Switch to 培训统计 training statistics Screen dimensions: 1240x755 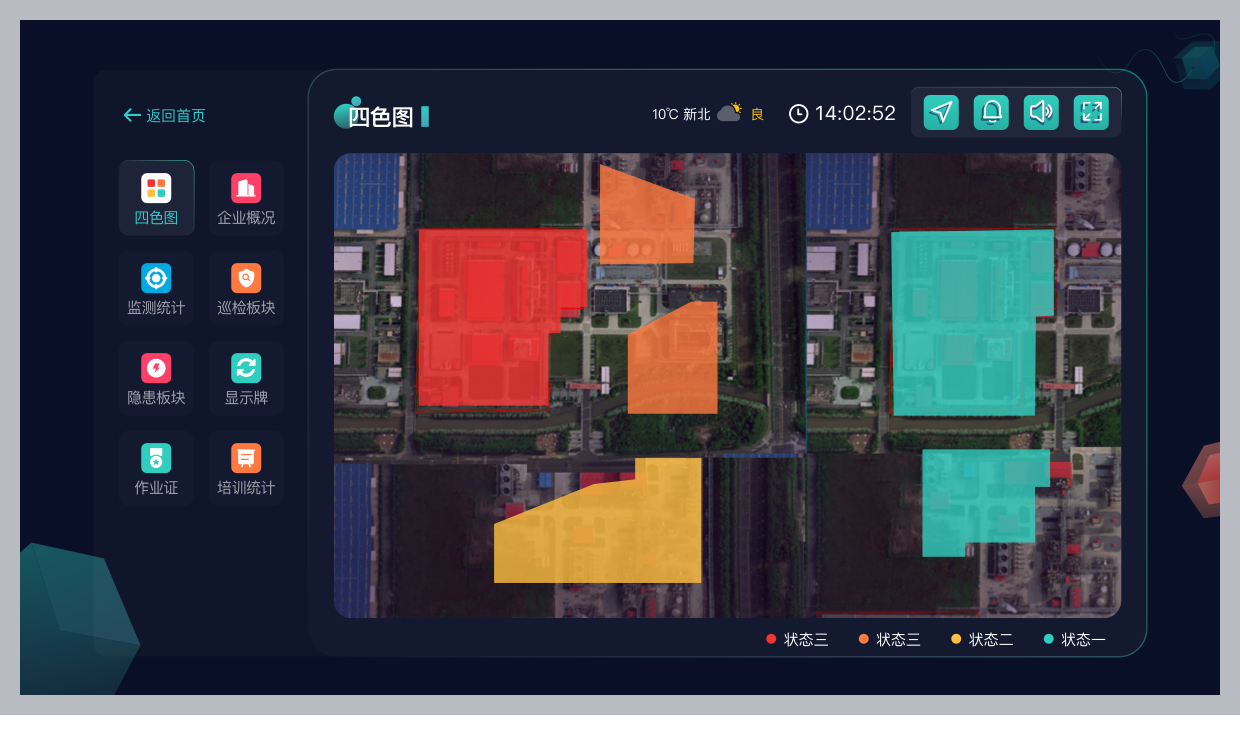pos(246,468)
